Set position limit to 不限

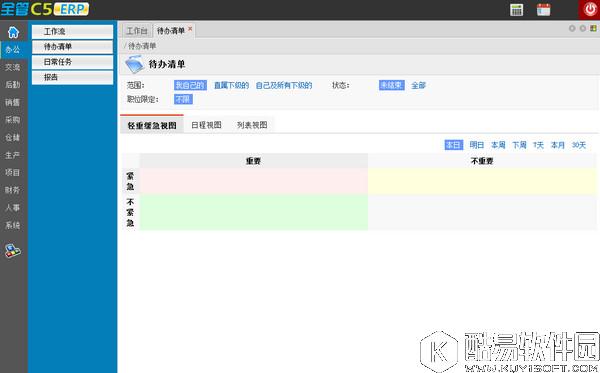pyautogui.click(x=183, y=99)
